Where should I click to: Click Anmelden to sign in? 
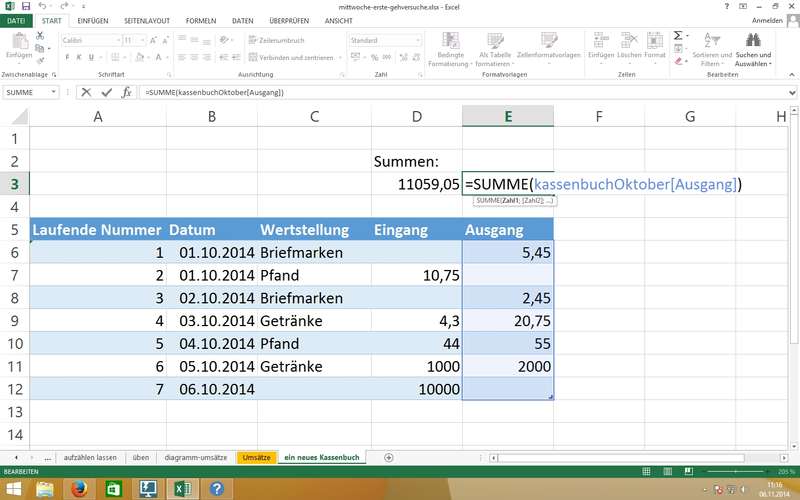(766, 19)
